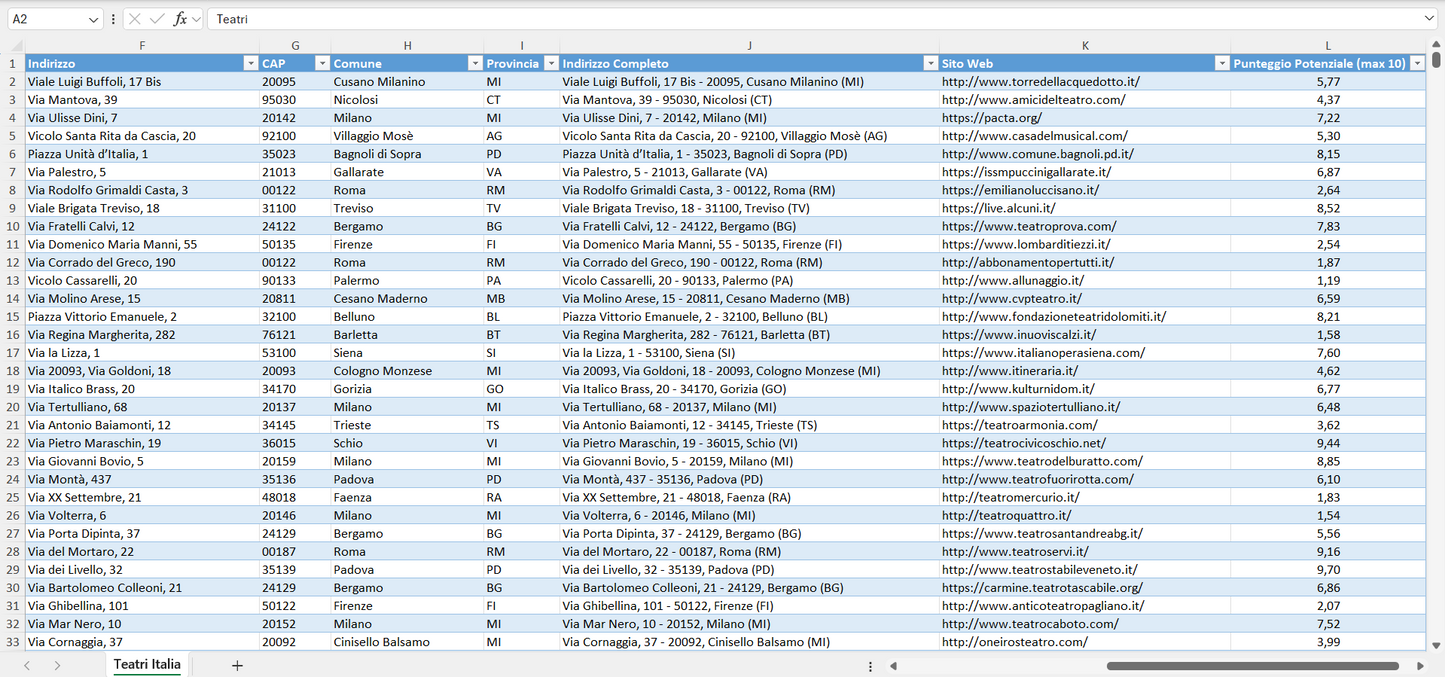
Task: Open the Name Box dropdown
Action: [x=92, y=18]
